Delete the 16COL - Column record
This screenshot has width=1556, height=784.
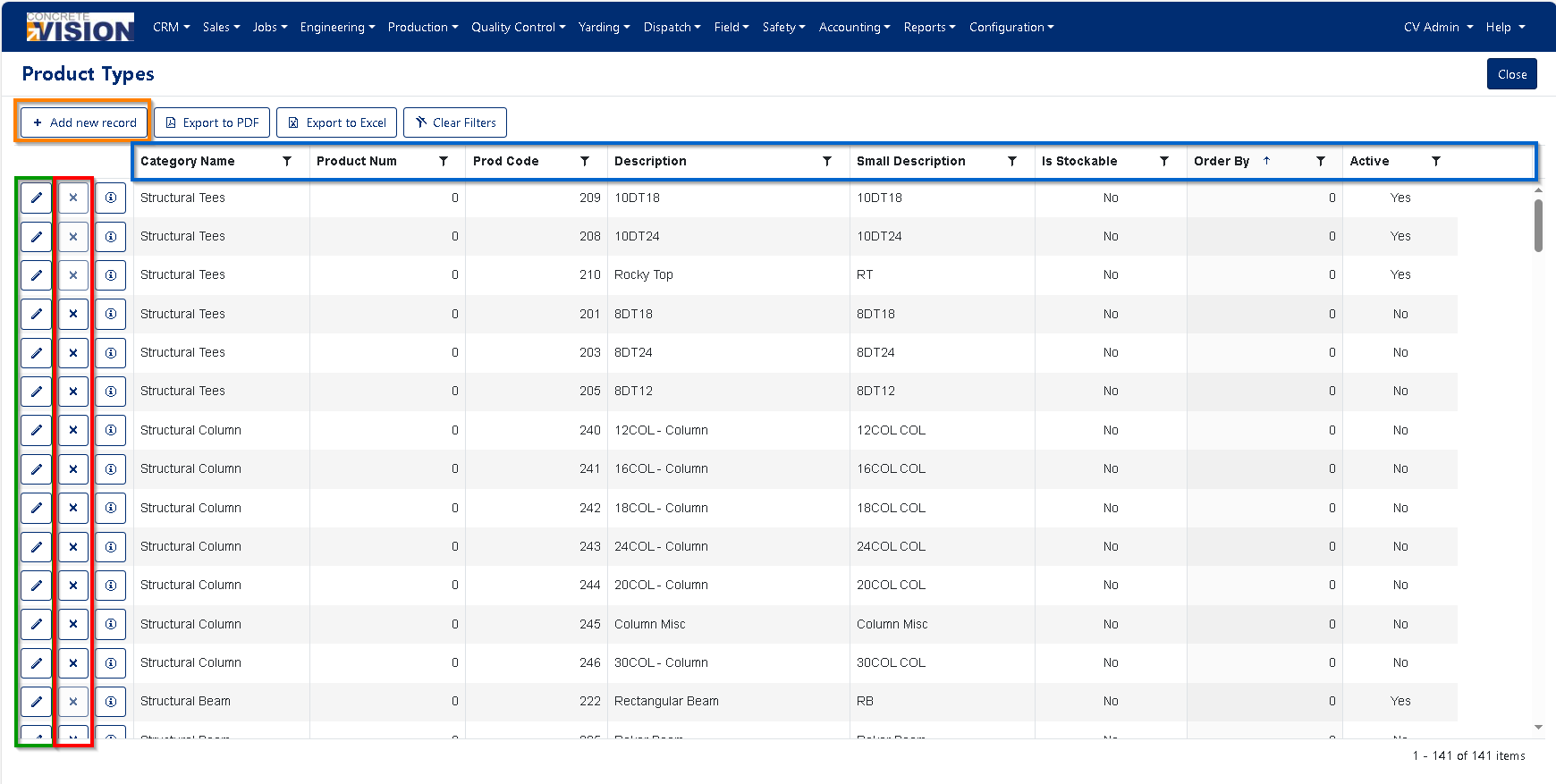pos(73,469)
